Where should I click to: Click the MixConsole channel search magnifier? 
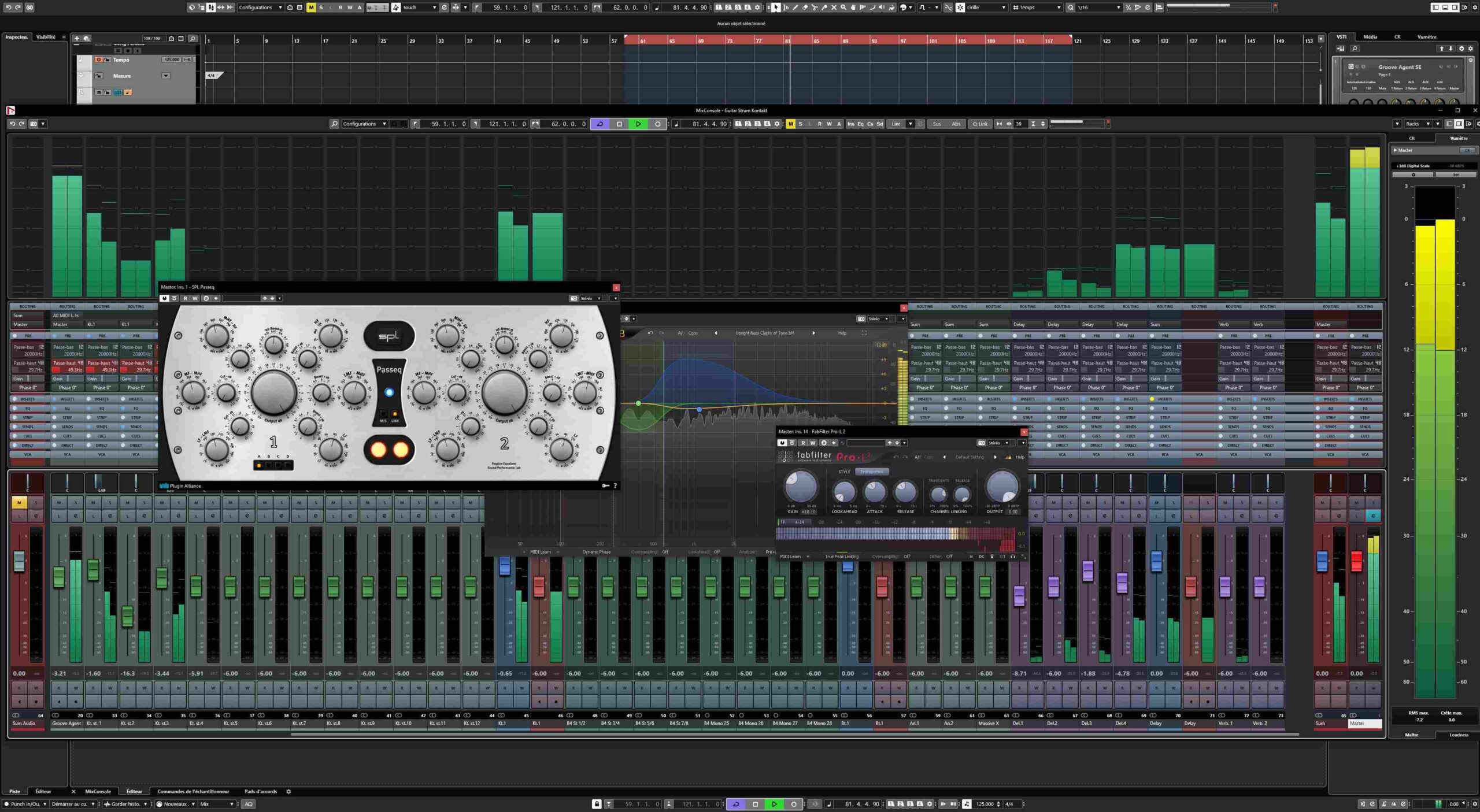pyautogui.click(x=334, y=124)
